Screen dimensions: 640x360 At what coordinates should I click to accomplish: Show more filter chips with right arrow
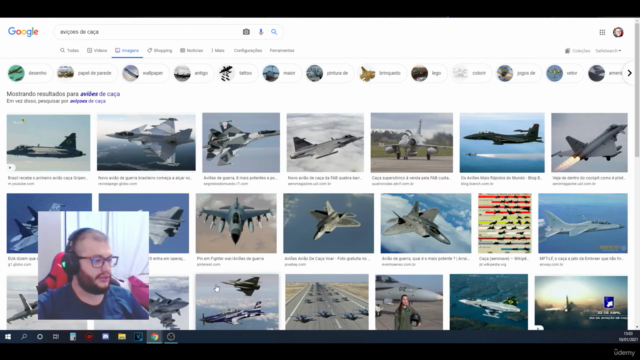pyautogui.click(x=629, y=73)
